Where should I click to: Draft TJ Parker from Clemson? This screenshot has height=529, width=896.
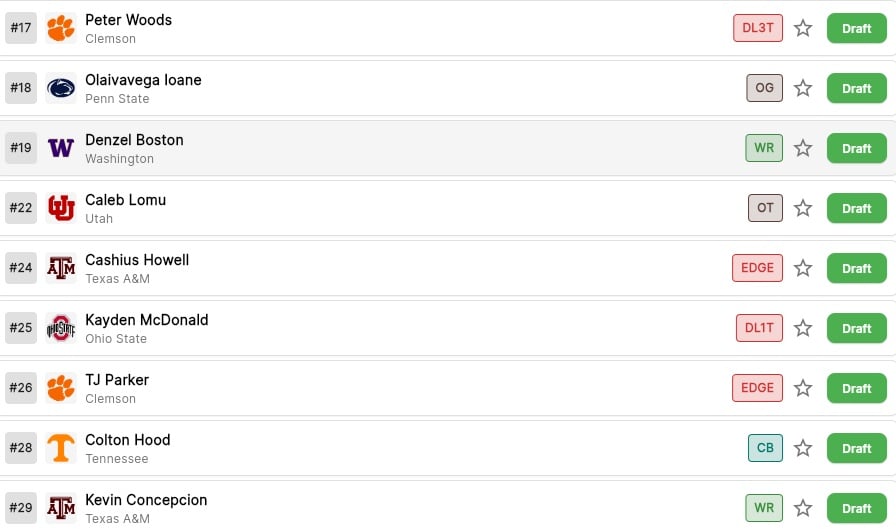pos(856,388)
